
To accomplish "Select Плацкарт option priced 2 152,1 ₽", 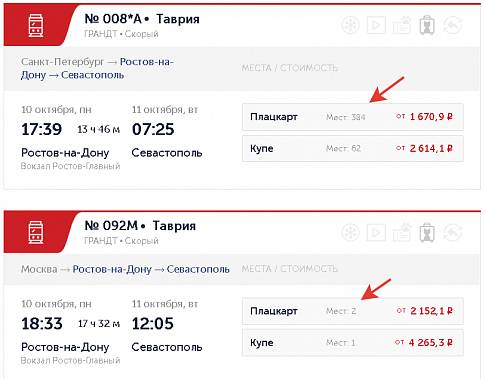I will [353, 311].
